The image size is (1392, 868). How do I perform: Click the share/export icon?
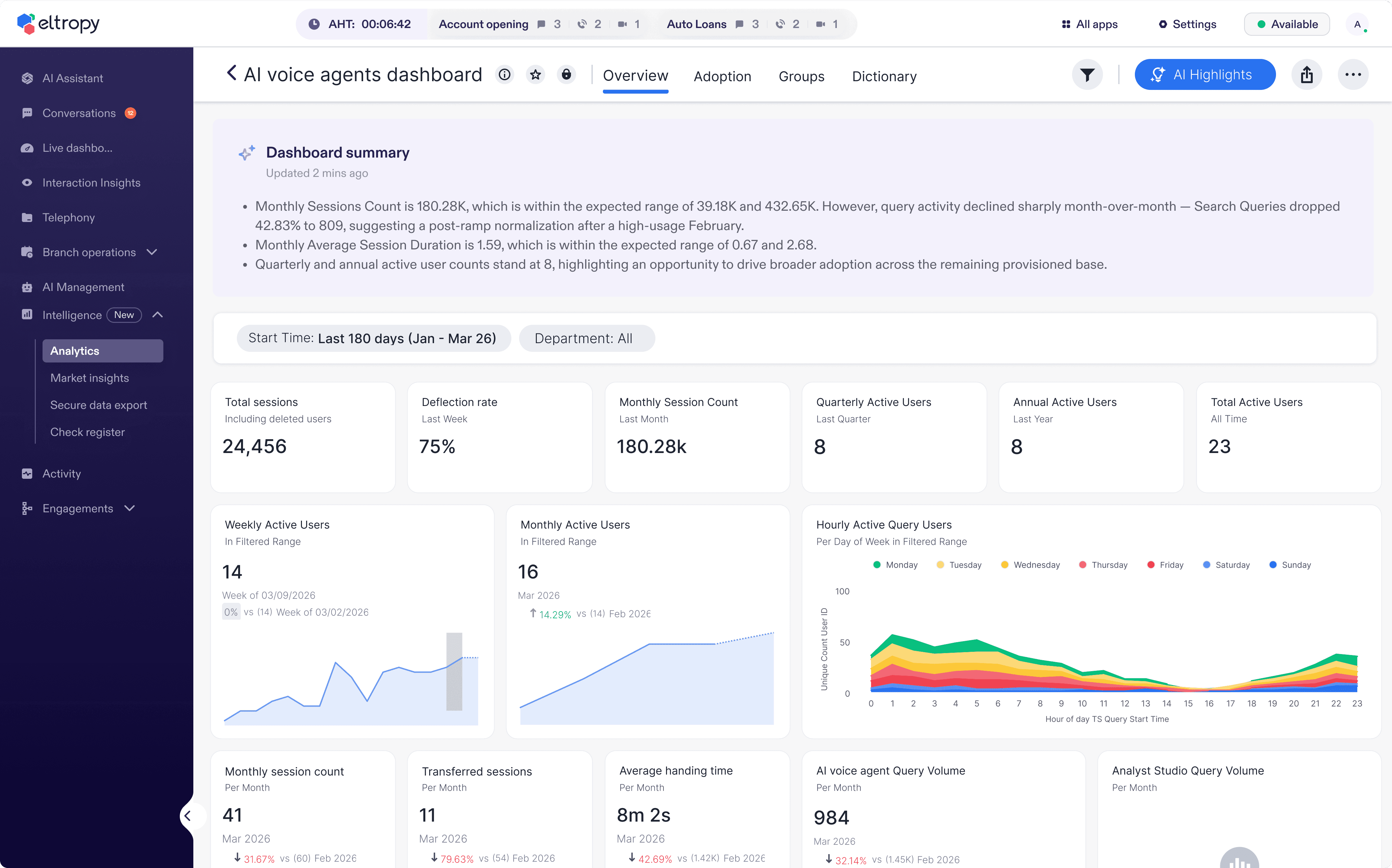pyautogui.click(x=1307, y=75)
